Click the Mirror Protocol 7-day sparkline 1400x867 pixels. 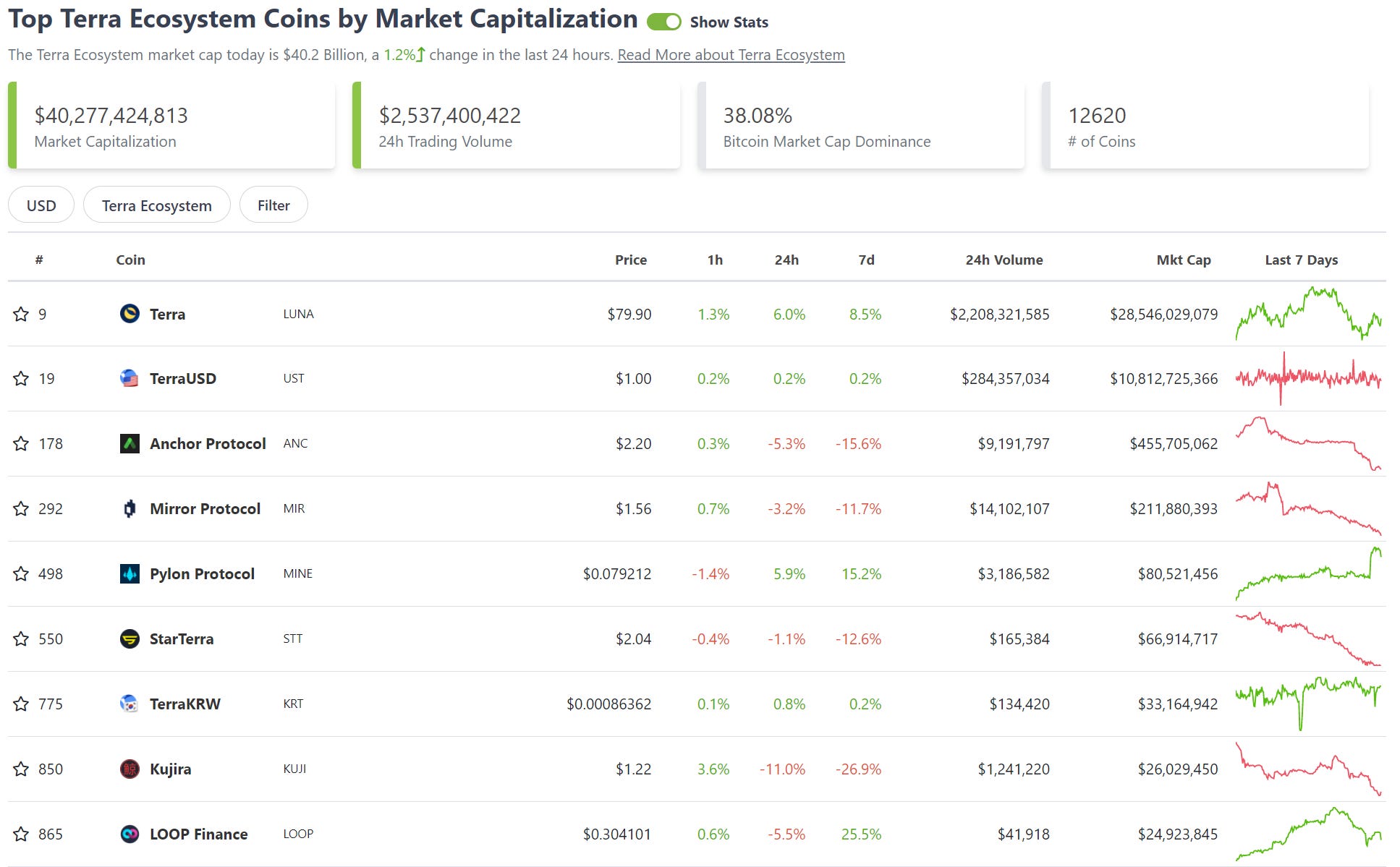coord(1308,508)
